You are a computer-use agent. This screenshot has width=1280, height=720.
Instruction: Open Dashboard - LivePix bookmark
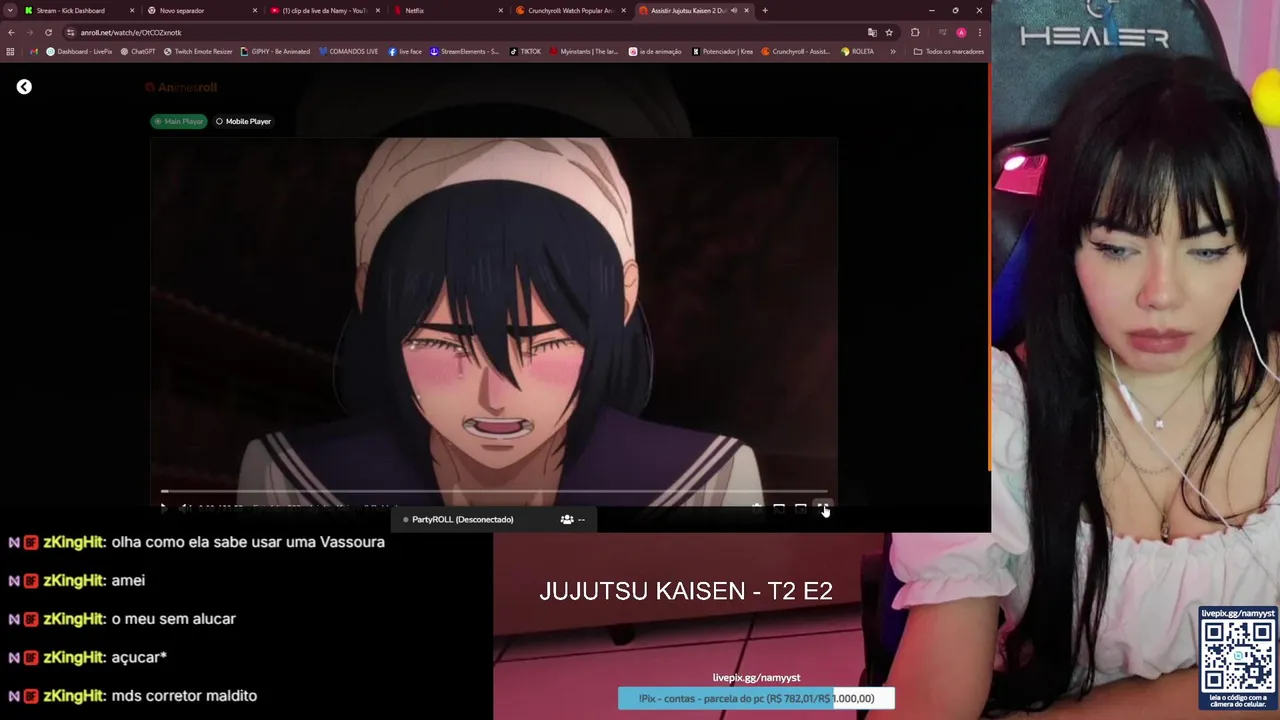79,51
